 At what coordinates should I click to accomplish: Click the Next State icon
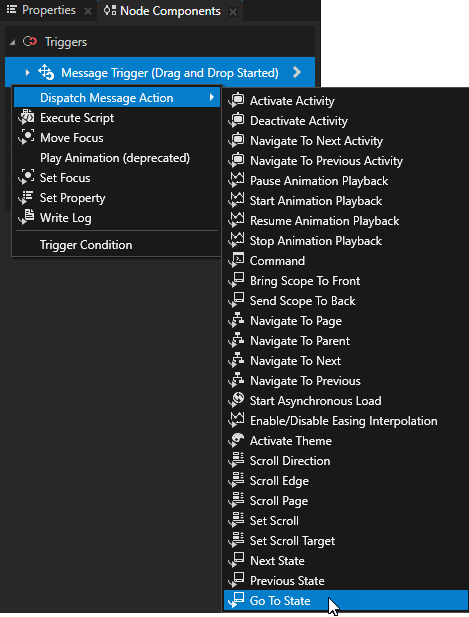(237, 561)
